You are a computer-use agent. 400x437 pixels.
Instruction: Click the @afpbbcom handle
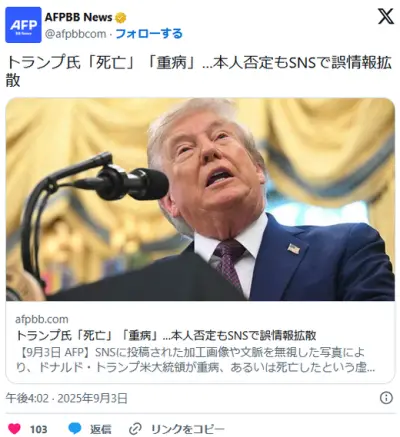(75, 34)
